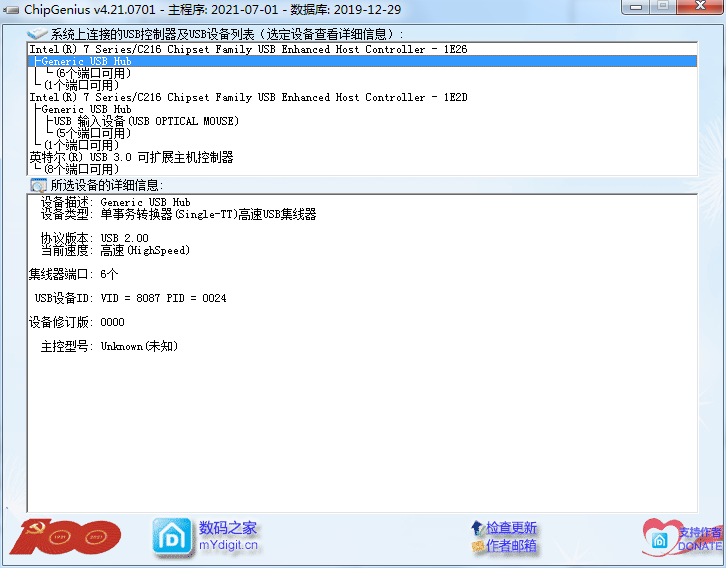
Task: Click the author email envelope icon
Action: coord(477,546)
